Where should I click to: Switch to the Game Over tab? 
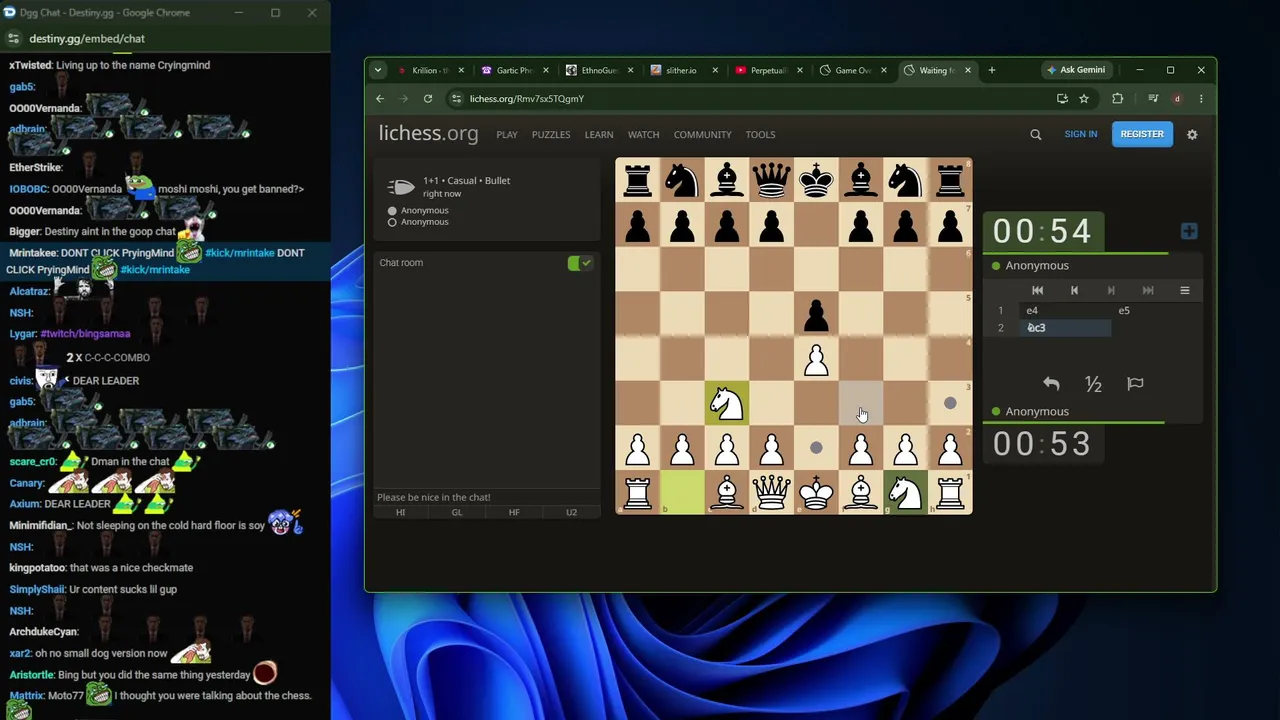tap(852, 70)
